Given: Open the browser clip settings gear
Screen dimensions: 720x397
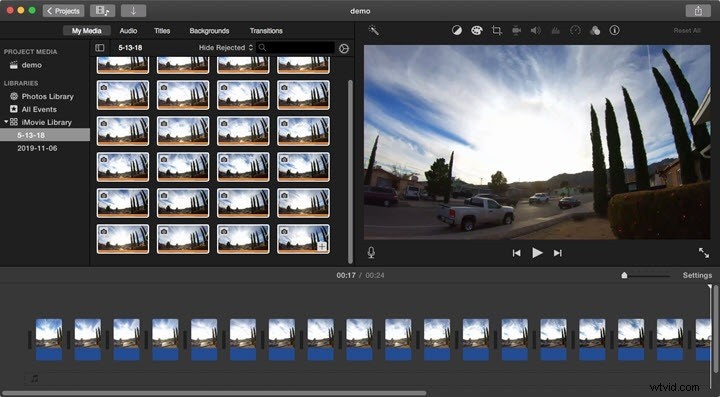Looking at the screenshot, I should 343,48.
